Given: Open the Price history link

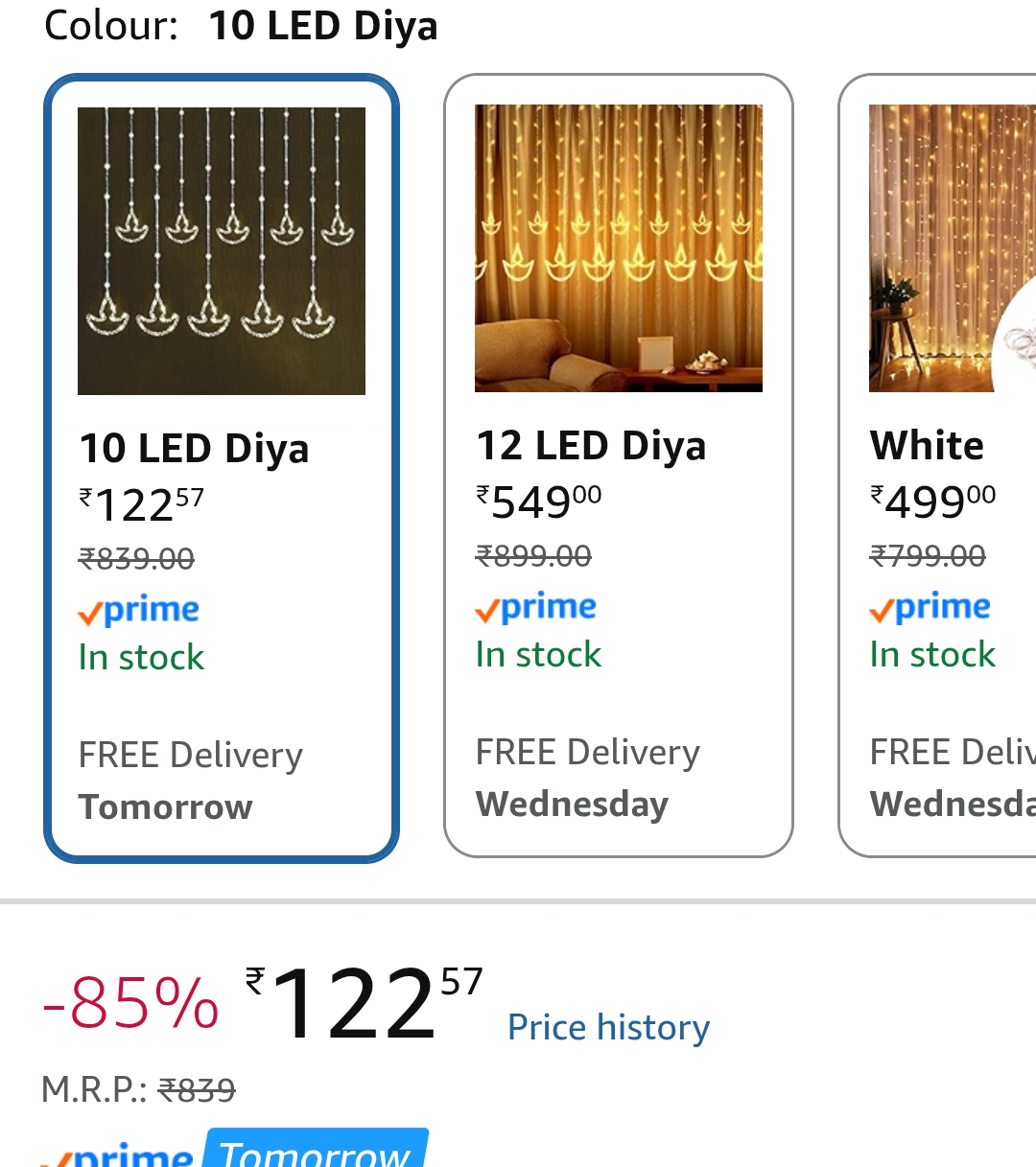Looking at the screenshot, I should [x=608, y=1027].
